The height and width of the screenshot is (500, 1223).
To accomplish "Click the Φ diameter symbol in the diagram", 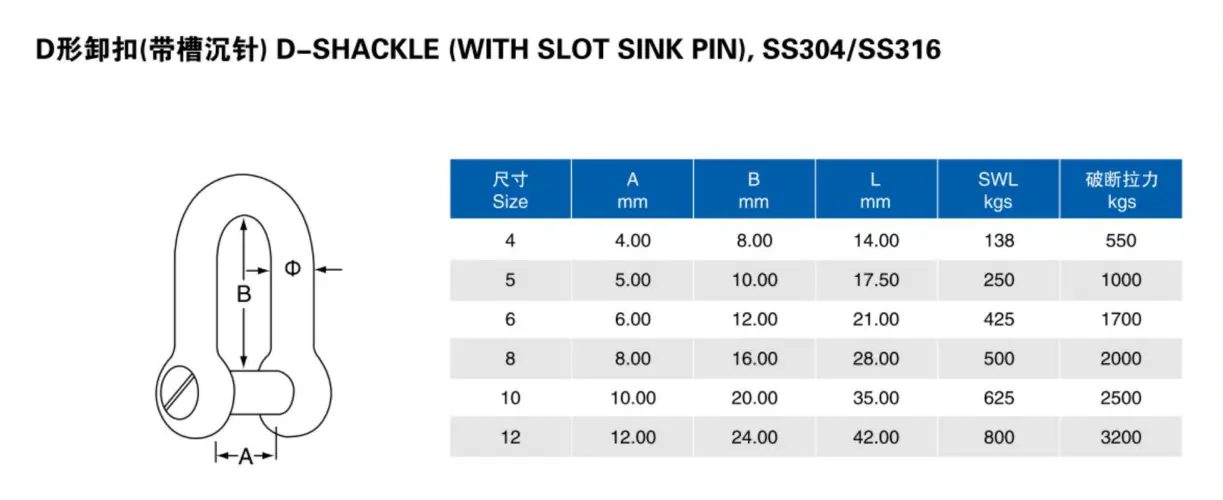I will 293,268.
